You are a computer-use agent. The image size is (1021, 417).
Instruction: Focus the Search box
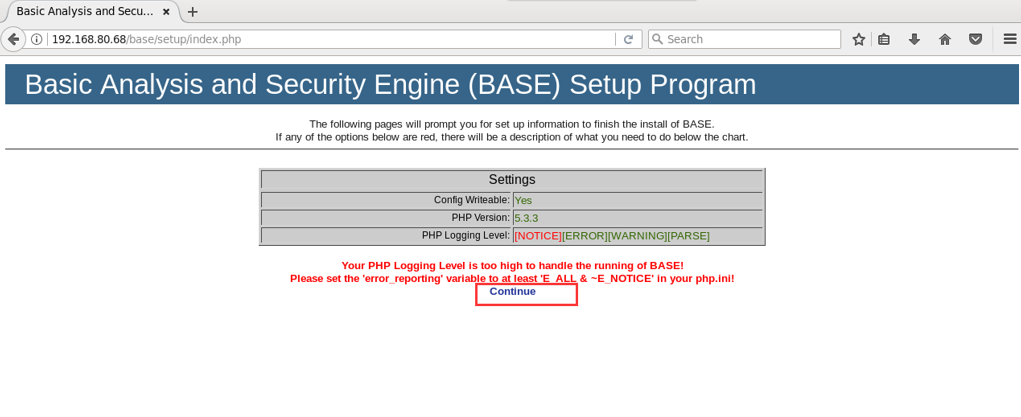click(744, 39)
